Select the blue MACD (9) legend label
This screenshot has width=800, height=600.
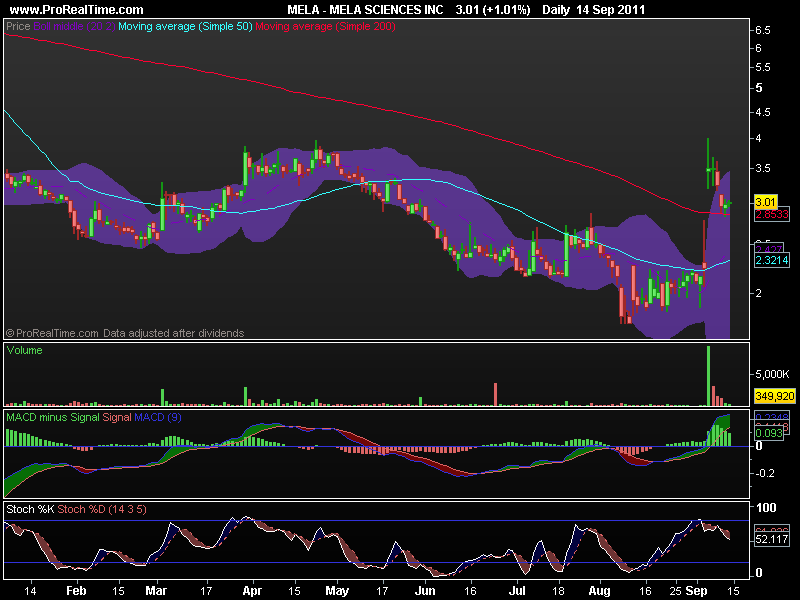click(158, 417)
